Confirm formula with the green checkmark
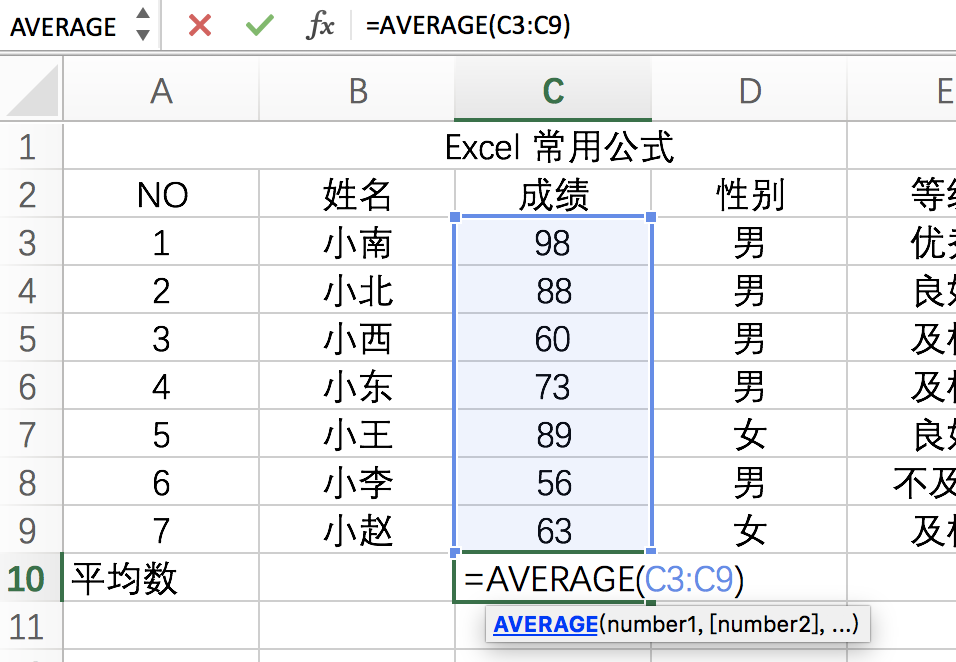Screen dimensions: 956x662 point(260,26)
